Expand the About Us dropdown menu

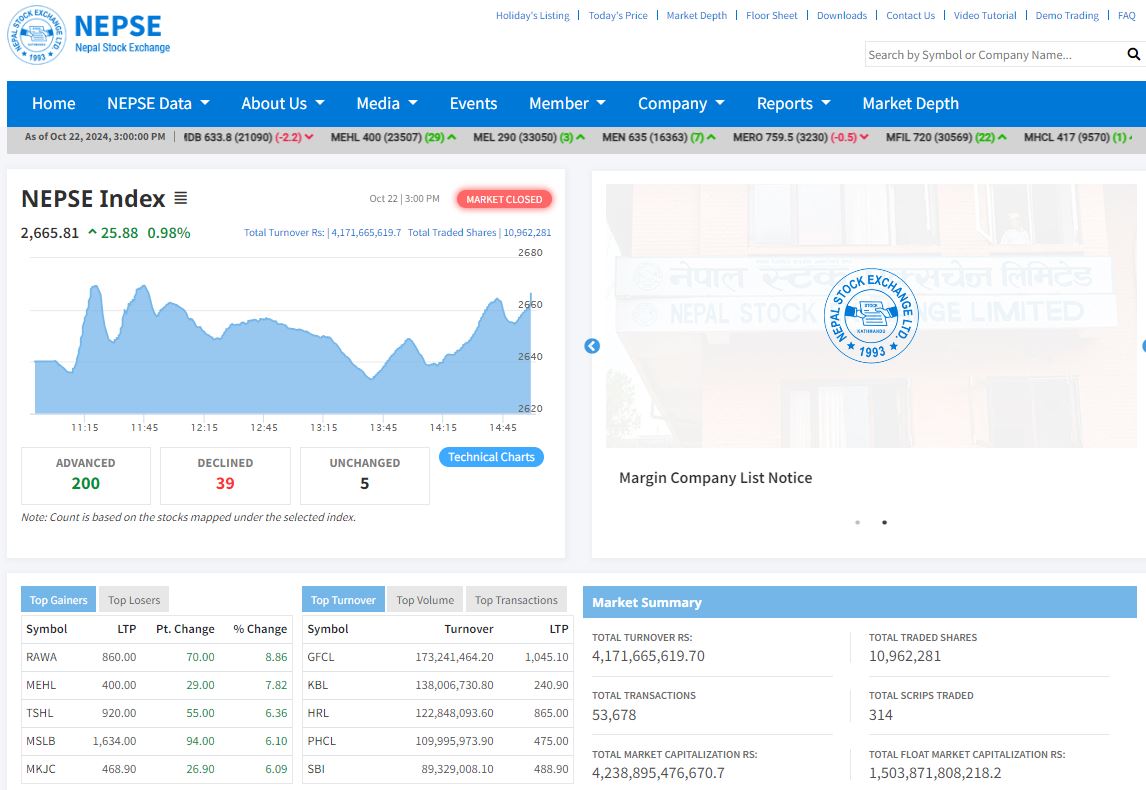283,104
